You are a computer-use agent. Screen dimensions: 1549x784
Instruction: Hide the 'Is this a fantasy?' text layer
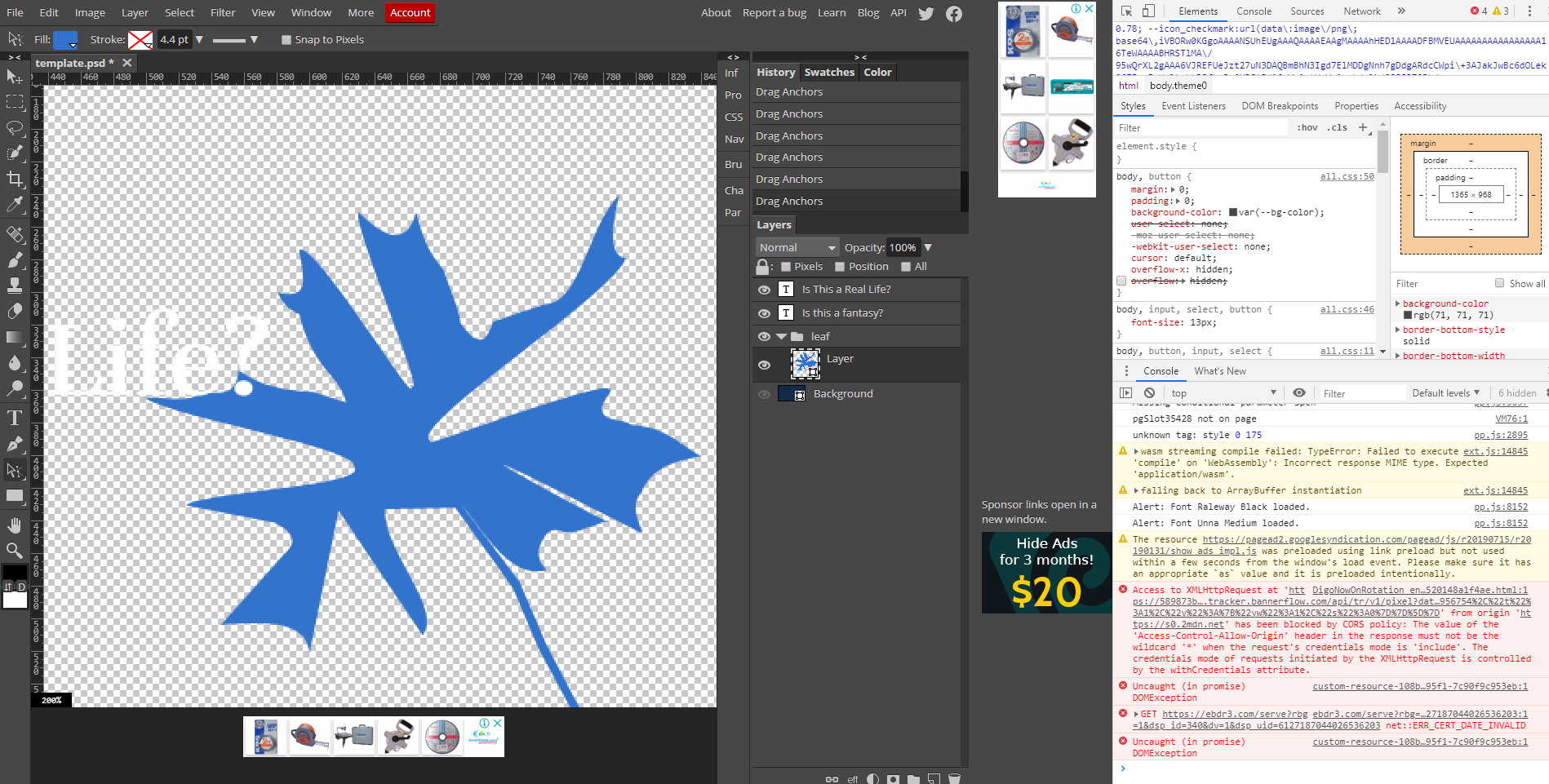(764, 312)
